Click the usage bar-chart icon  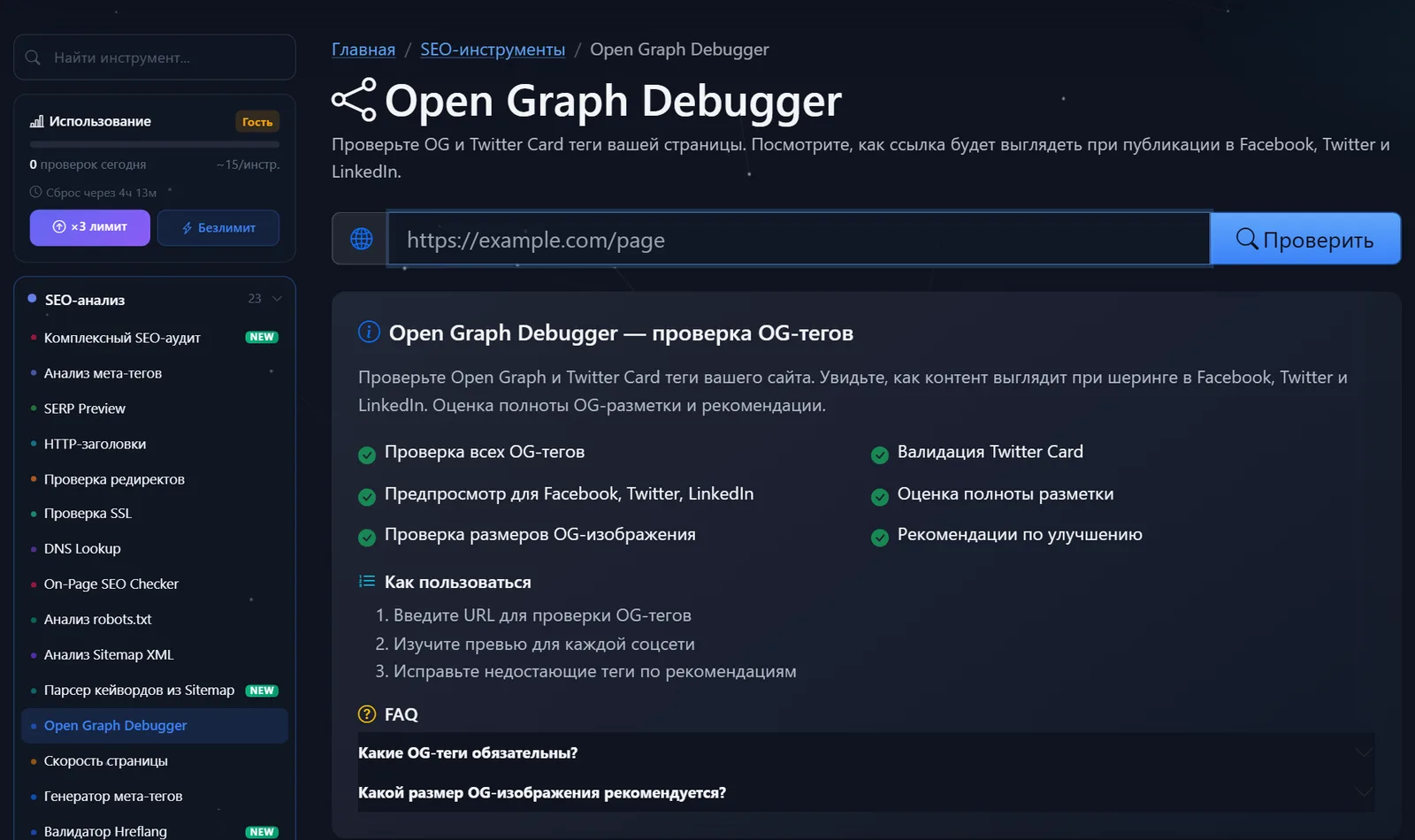pyautogui.click(x=36, y=121)
